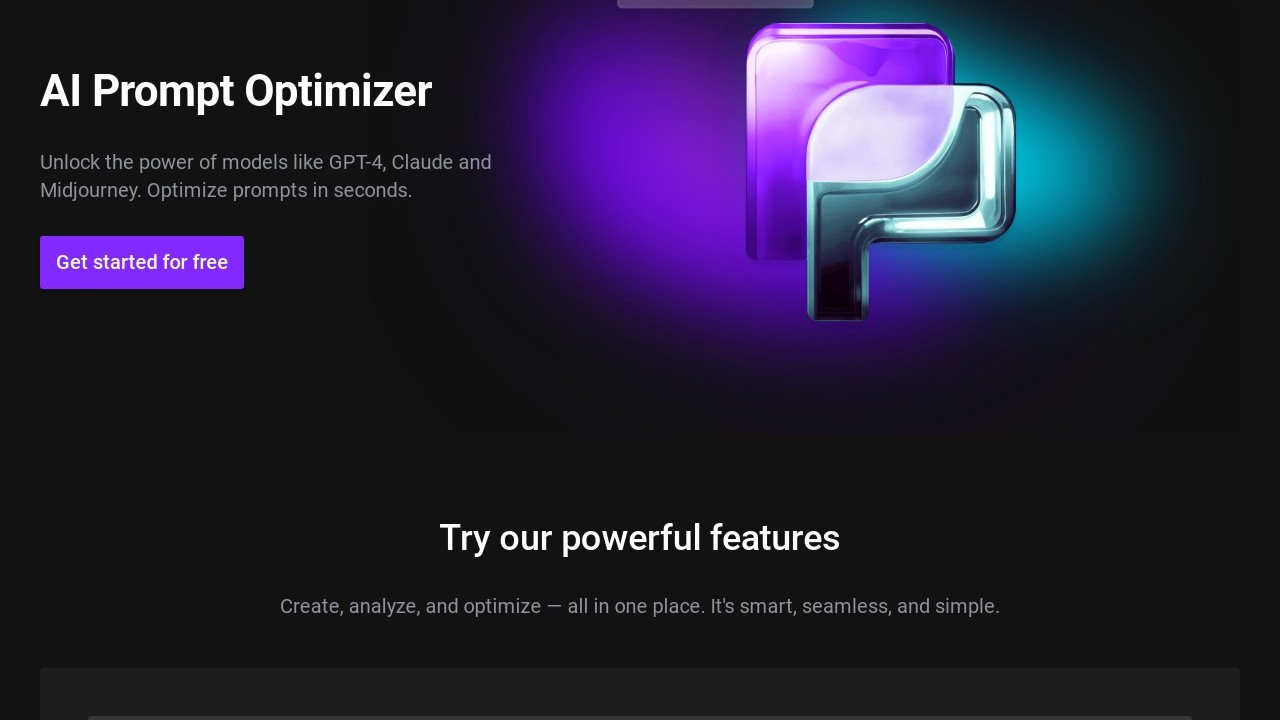The height and width of the screenshot is (720, 1280).
Task: Click the word Midjourney in the subtitle
Action: [x=89, y=190]
